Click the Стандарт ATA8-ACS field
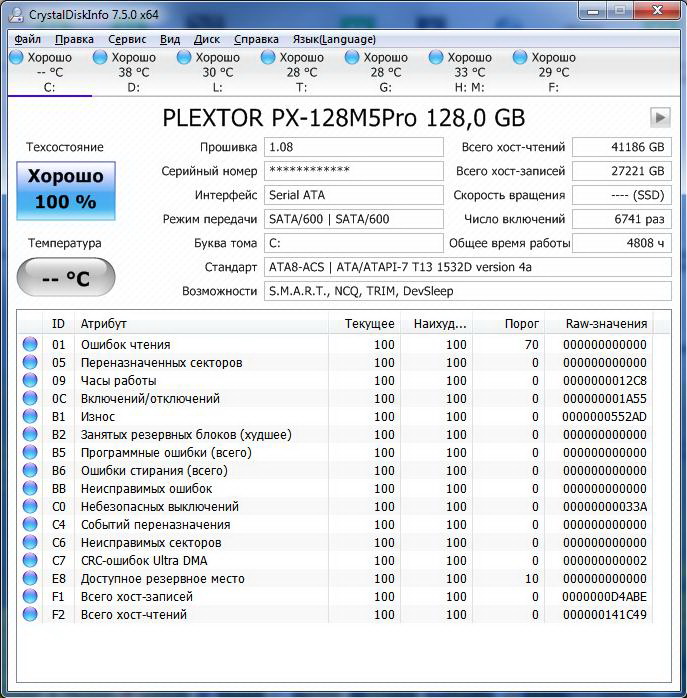687x698 pixels. coord(467,267)
